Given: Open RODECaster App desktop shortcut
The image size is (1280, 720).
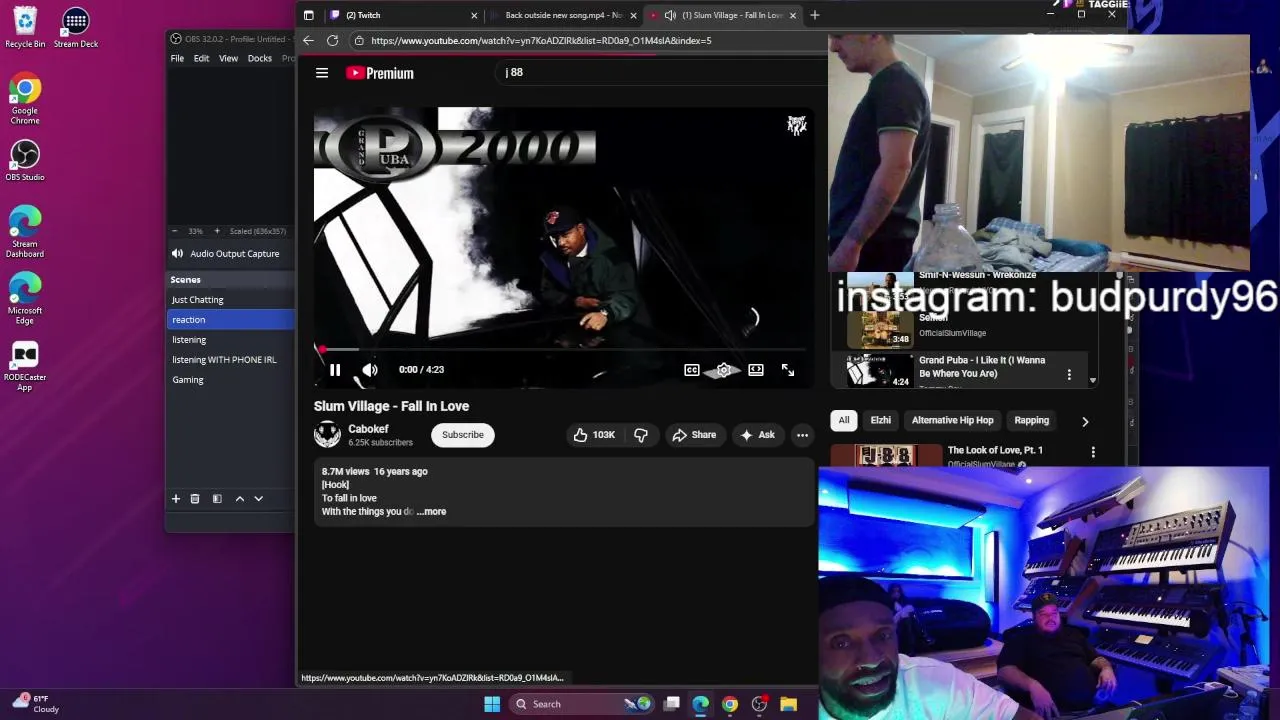Looking at the screenshot, I should [25, 367].
